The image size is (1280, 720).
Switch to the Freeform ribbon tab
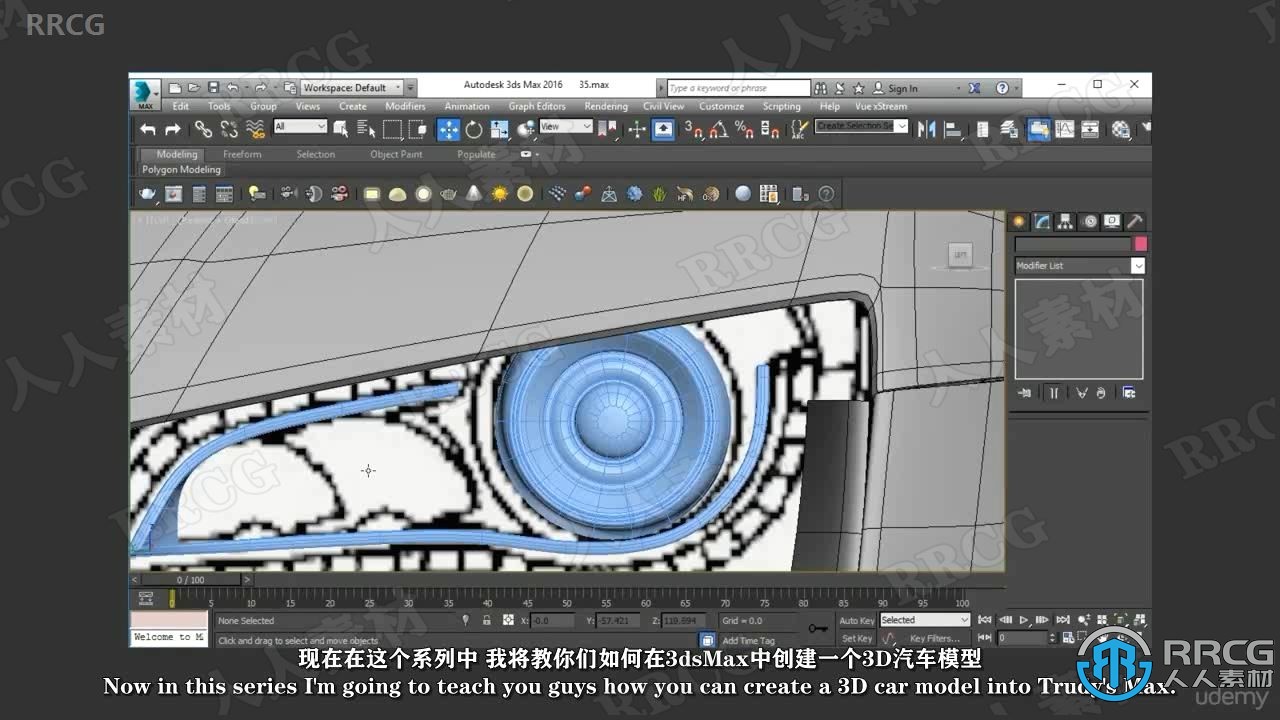click(x=242, y=154)
